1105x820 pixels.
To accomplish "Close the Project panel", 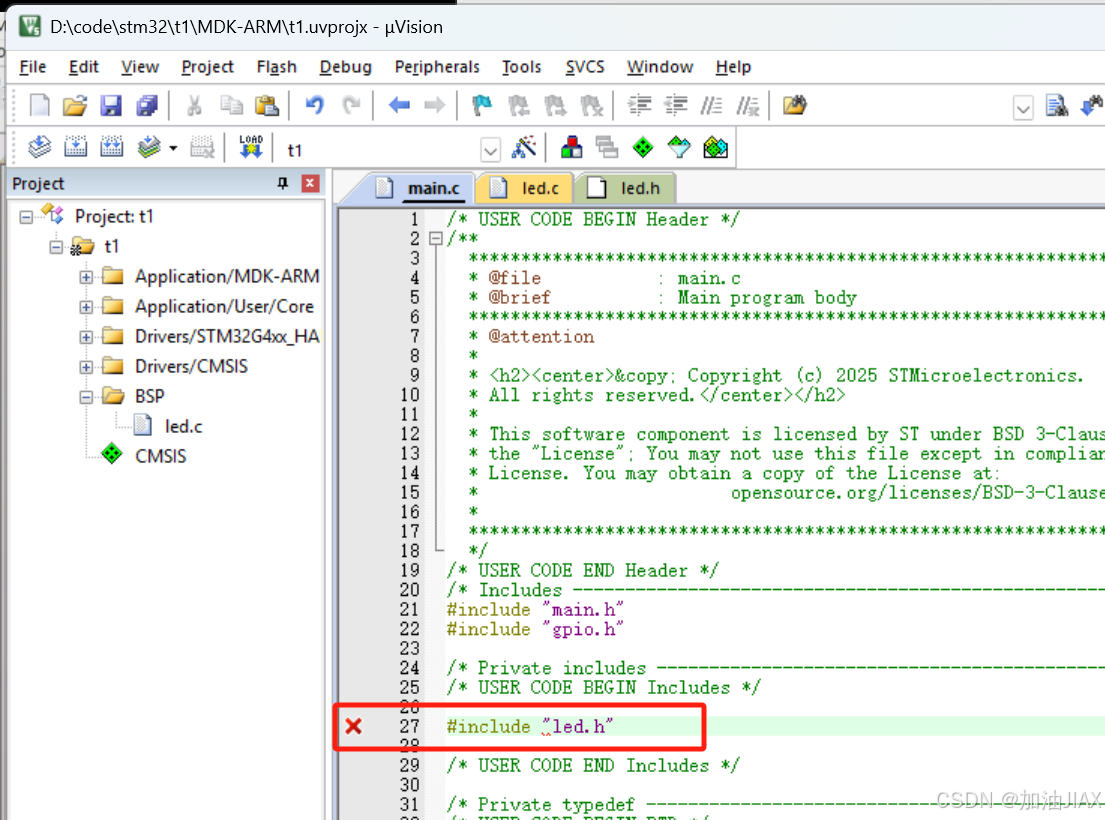I will point(310,184).
